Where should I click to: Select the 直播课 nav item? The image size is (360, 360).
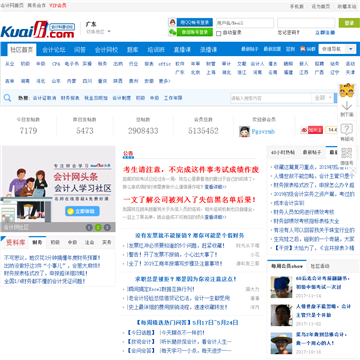pos(182,50)
